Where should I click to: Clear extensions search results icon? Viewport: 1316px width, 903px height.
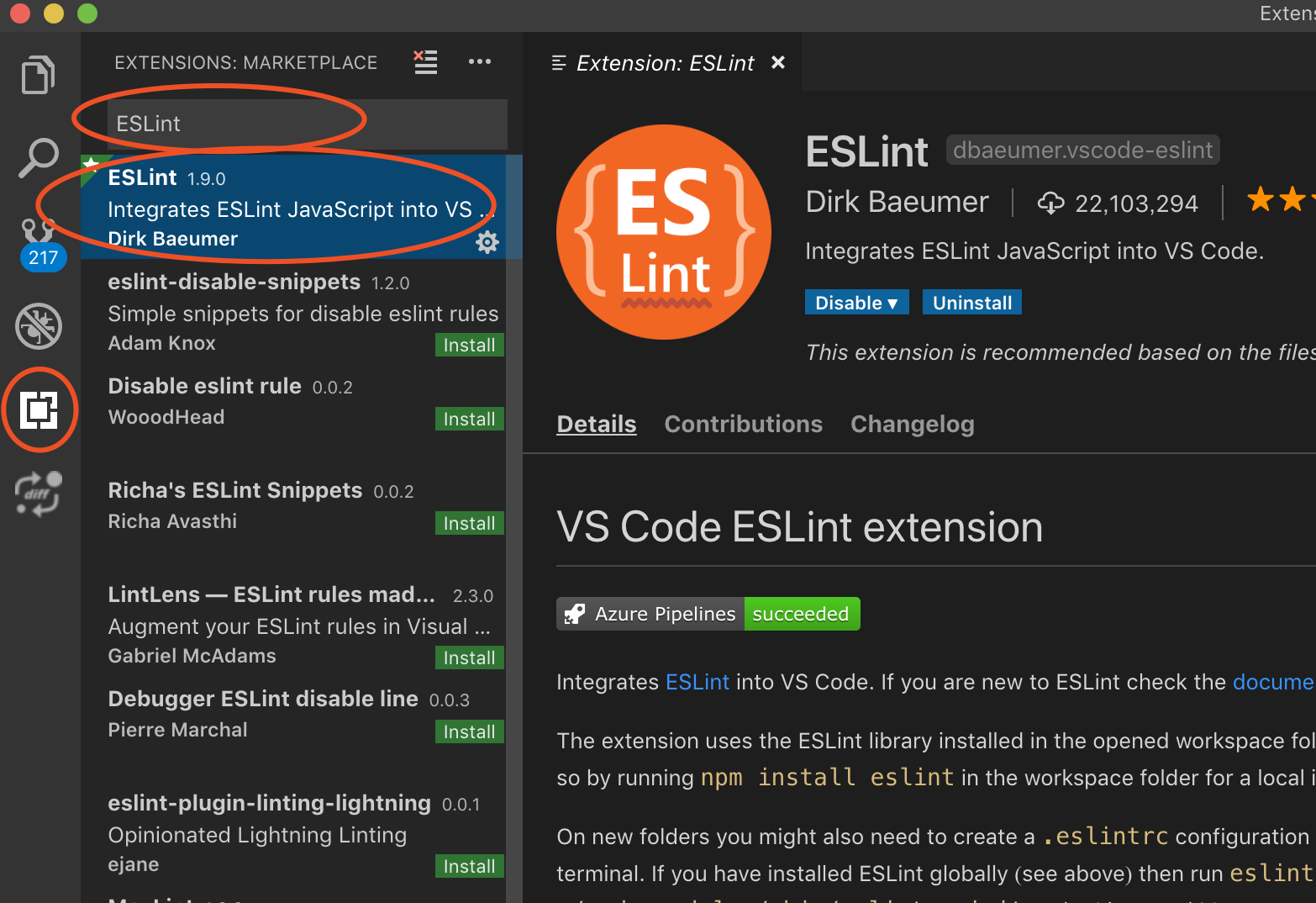[x=426, y=62]
